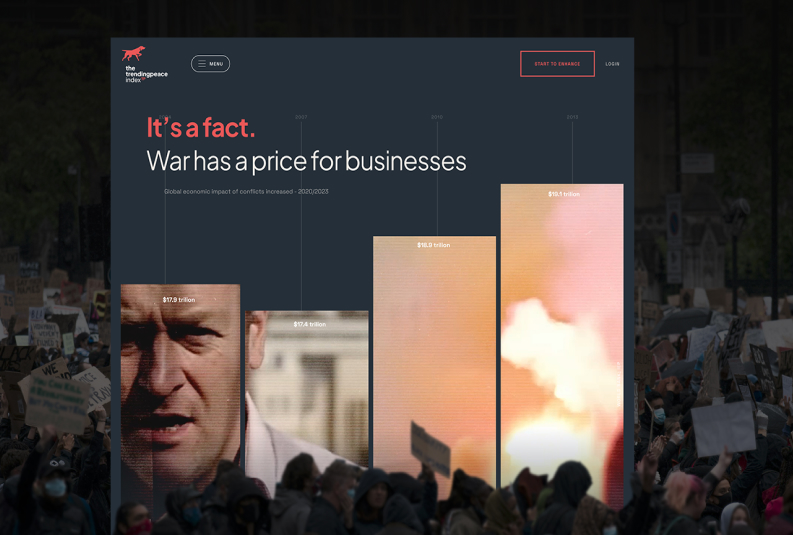Select the 2013 timeline year label
This screenshot has width=793, height=535.
point(572,117)
